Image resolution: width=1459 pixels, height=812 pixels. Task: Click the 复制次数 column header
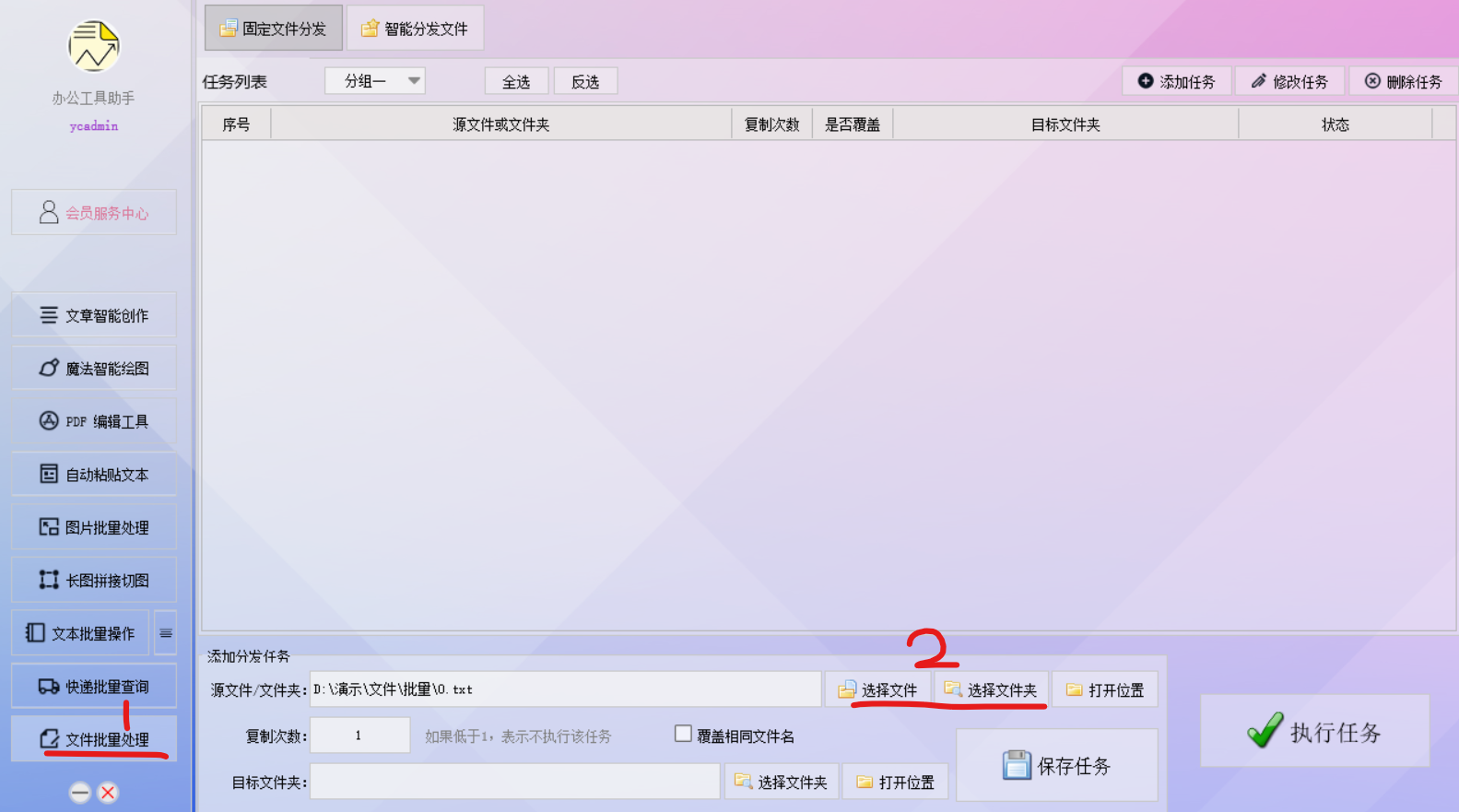pos(772,124)
